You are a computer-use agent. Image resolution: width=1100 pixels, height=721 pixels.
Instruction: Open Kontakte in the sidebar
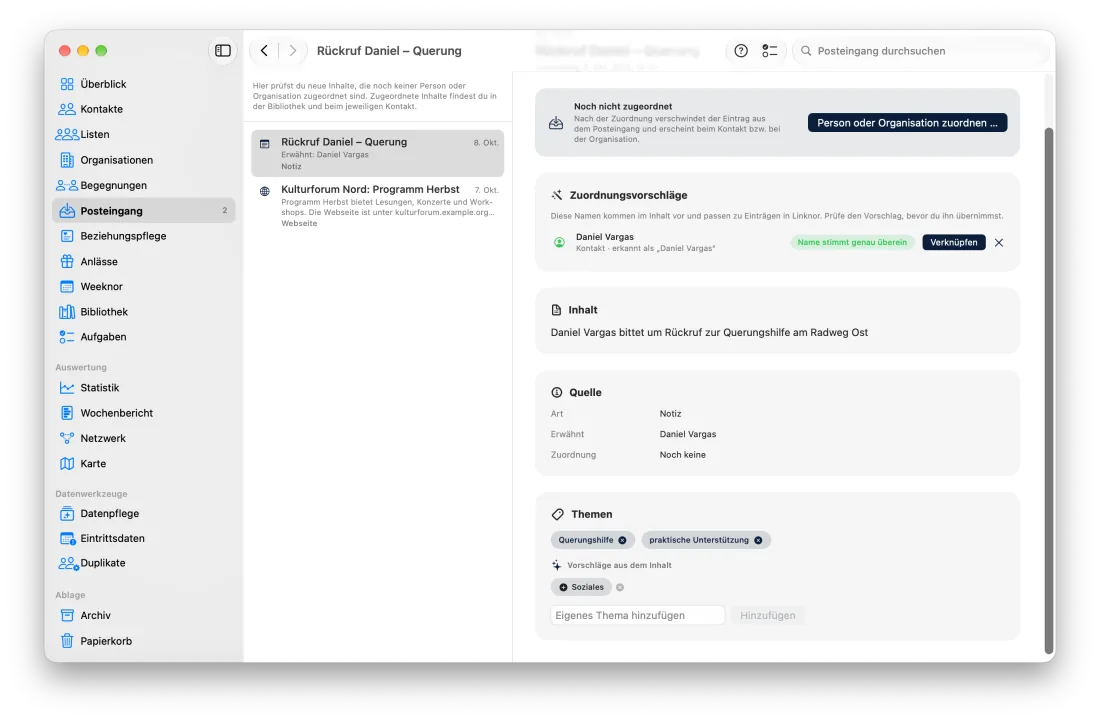(x=143, y=109)
